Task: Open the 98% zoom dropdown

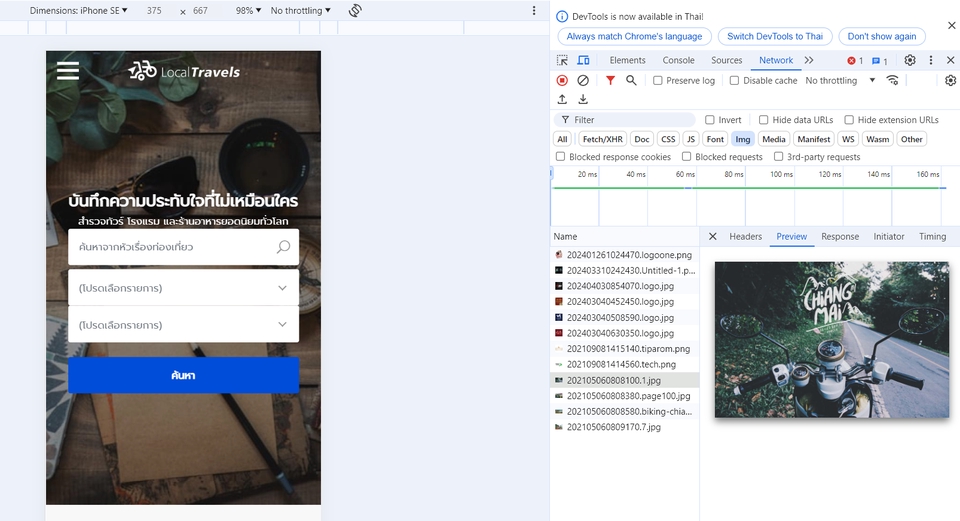Action: tap(249, 10)
